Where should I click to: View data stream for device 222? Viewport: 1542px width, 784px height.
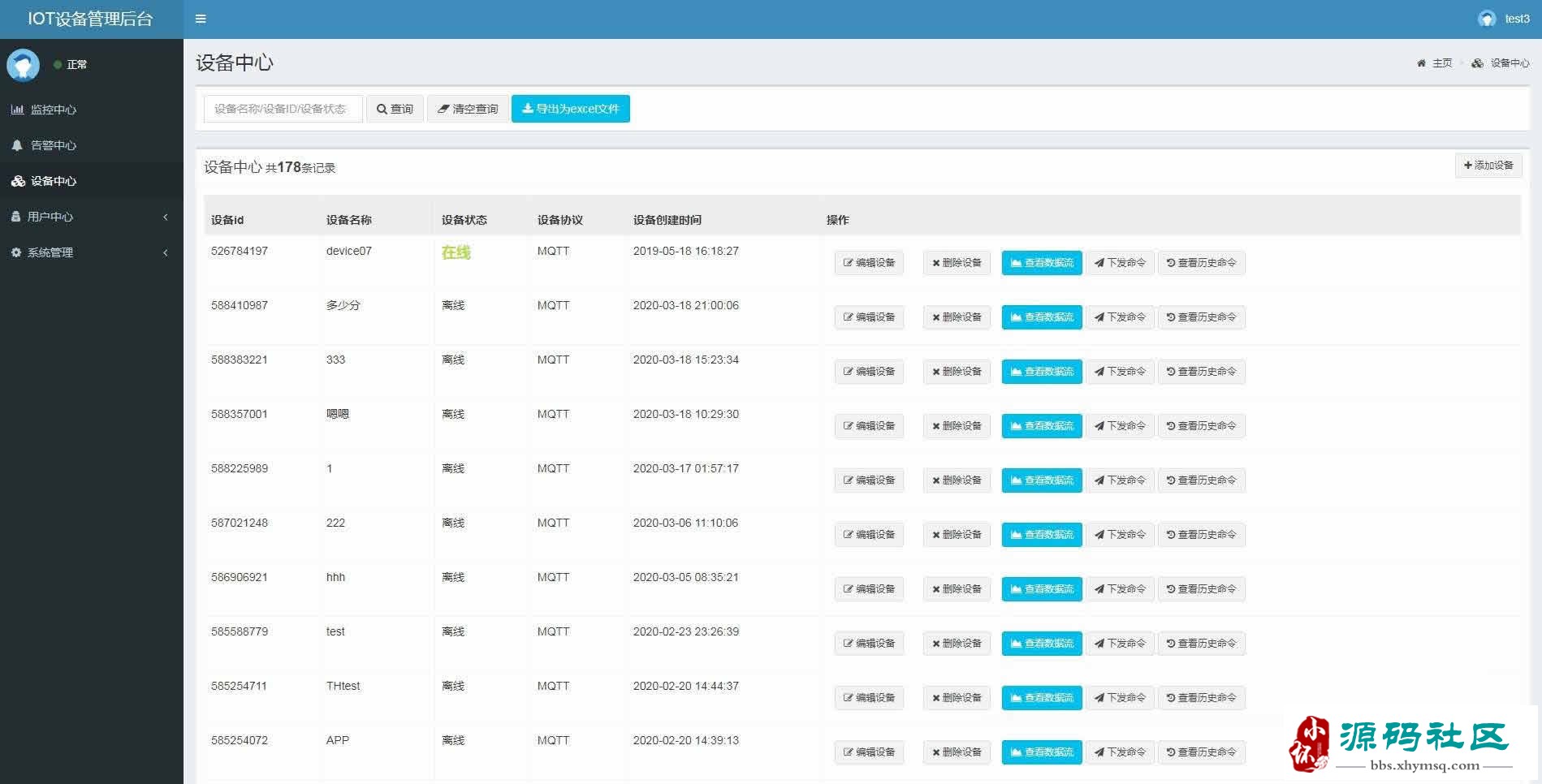[1042, 535]
